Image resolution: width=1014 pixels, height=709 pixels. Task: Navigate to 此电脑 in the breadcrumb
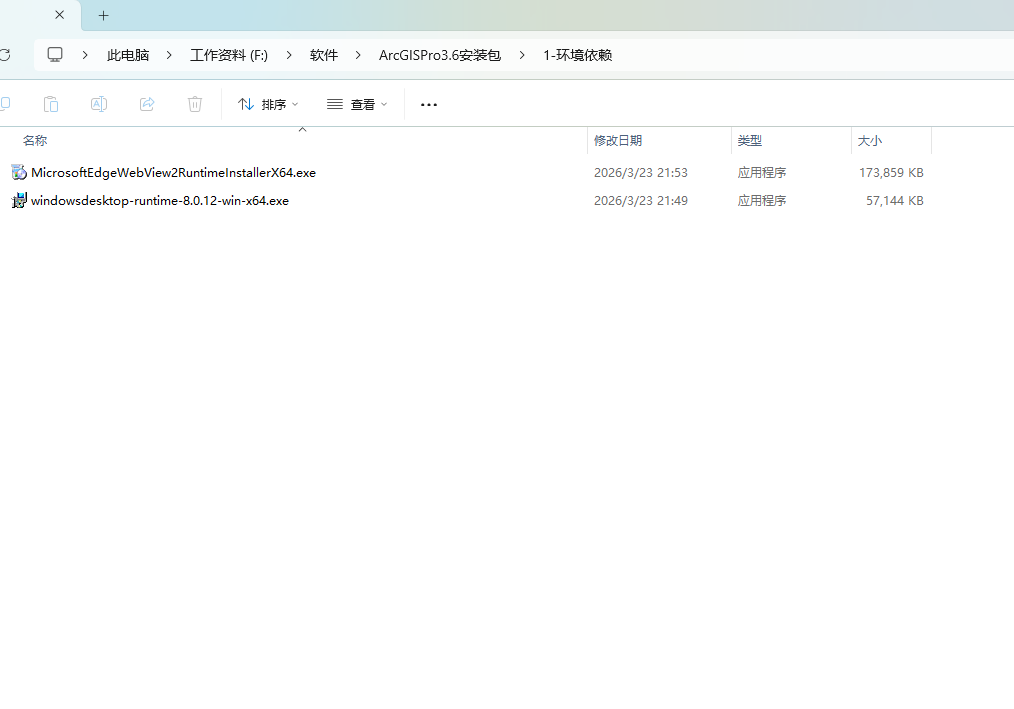pos(128,55)
